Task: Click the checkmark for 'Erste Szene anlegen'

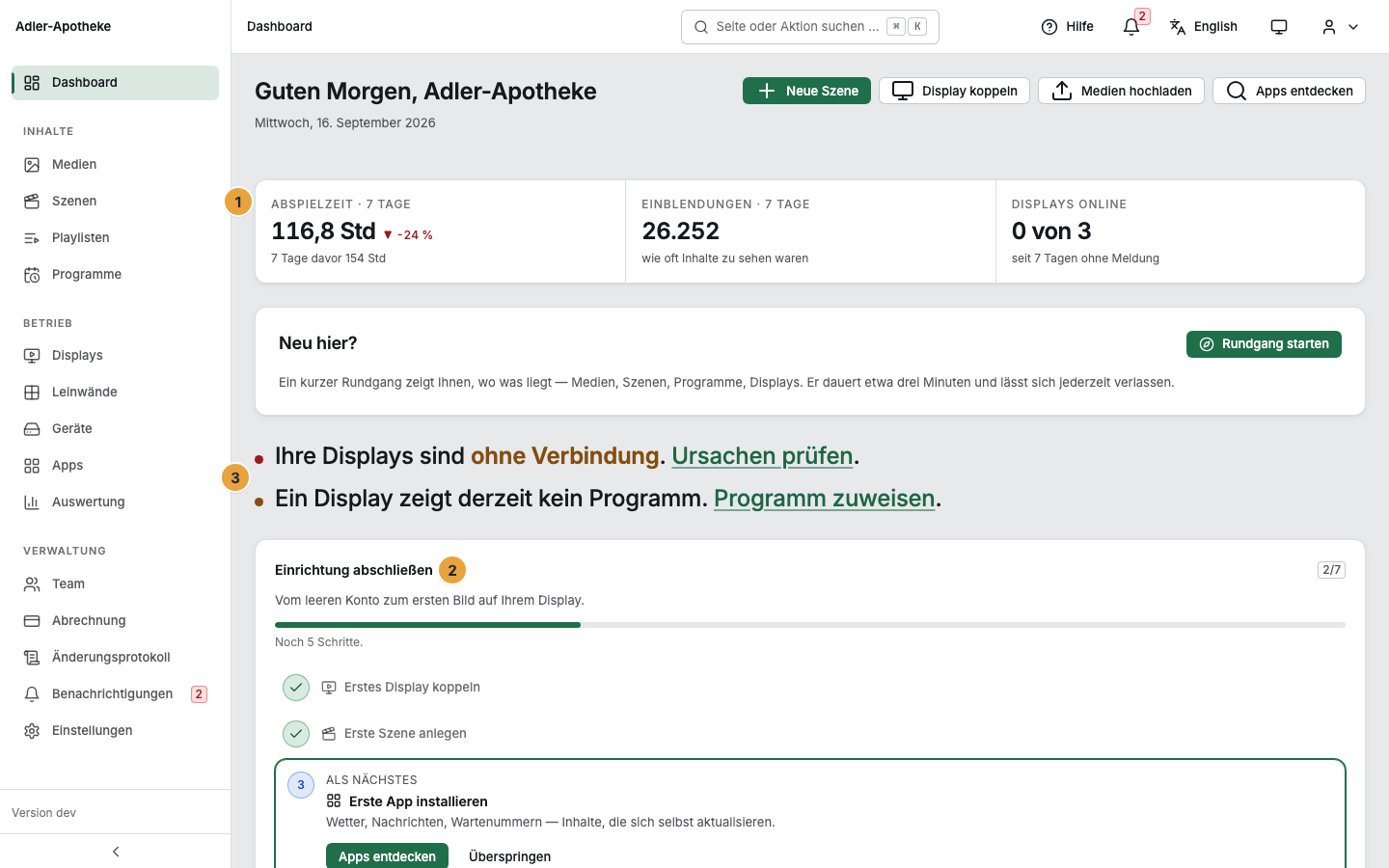Action: coord(296,734)
